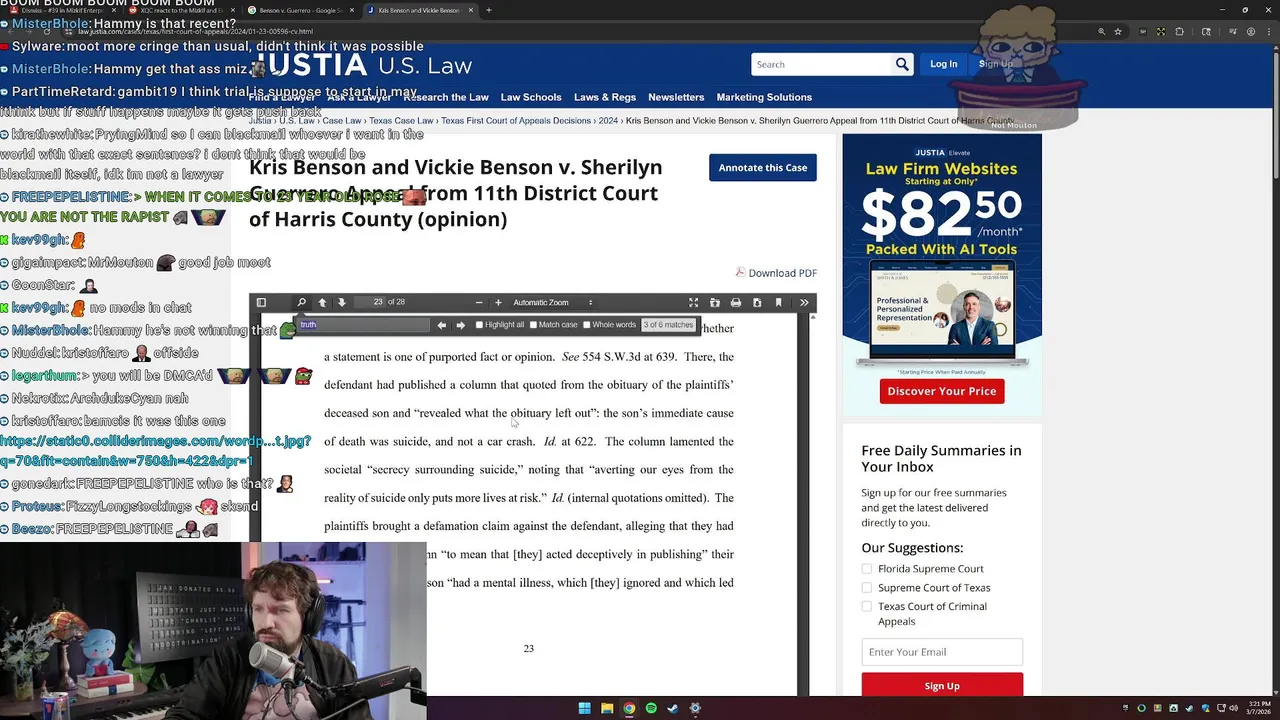Open the Automatic Zoom dropdown
Screen dimensions: 1280x720
[x=552, y=302]
